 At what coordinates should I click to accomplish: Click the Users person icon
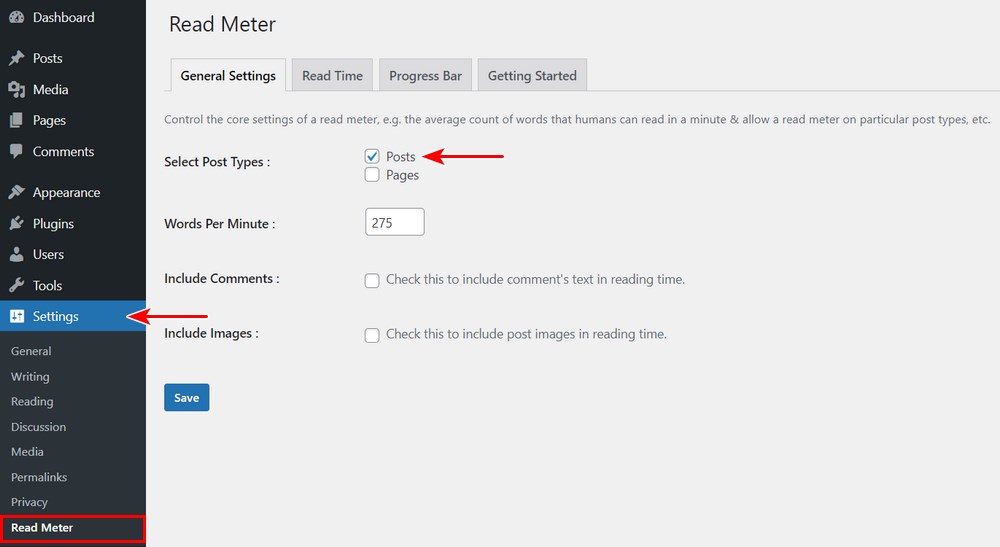point(17,254)
